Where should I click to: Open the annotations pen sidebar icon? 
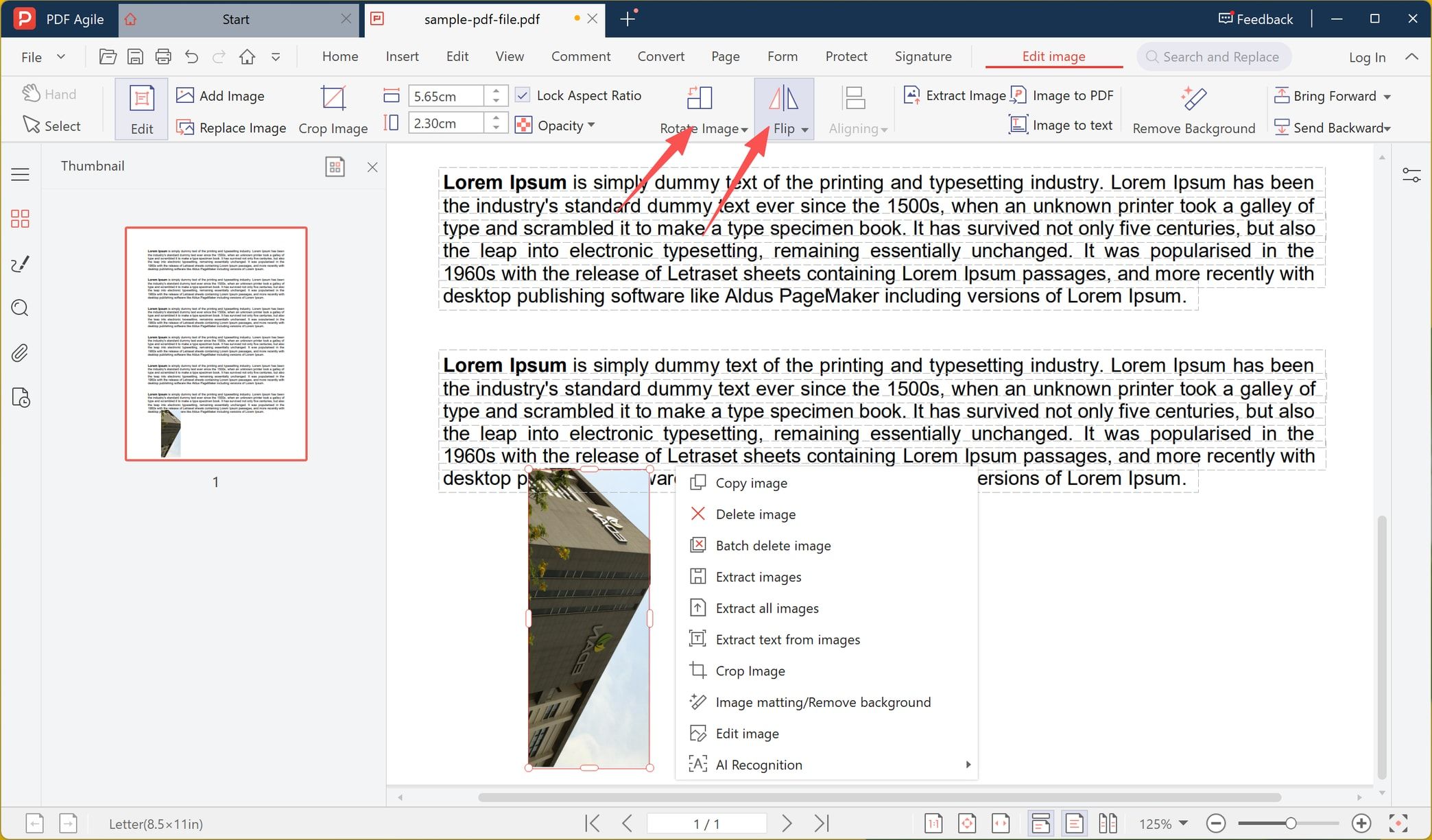point(21,264)
